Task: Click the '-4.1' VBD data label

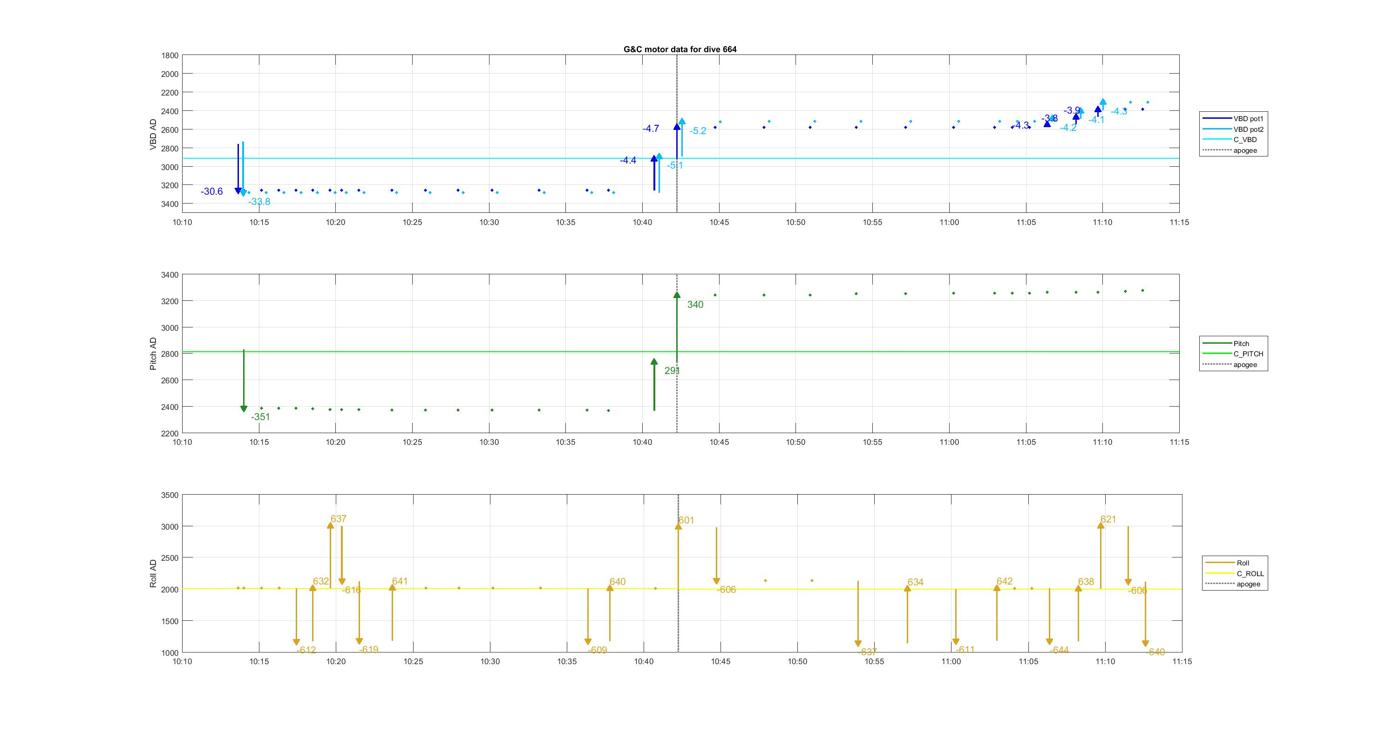Action: [1097, 120]
